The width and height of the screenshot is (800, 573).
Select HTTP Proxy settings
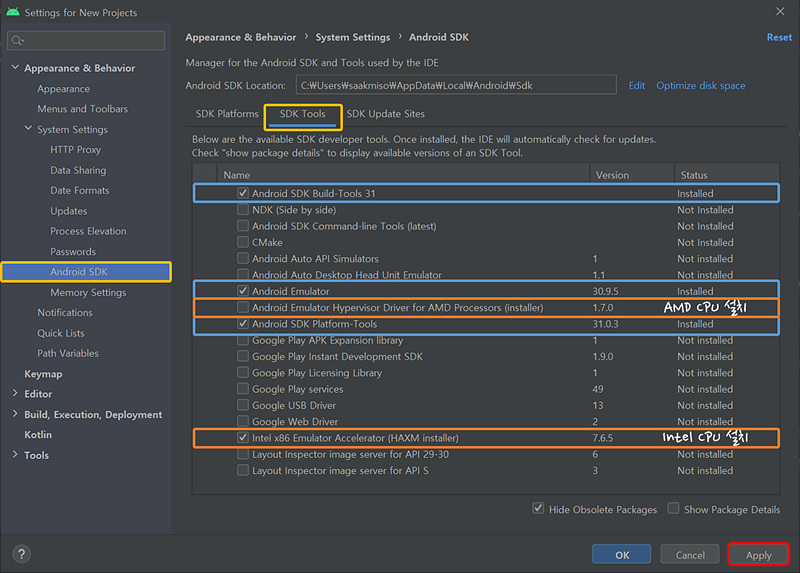76,150
